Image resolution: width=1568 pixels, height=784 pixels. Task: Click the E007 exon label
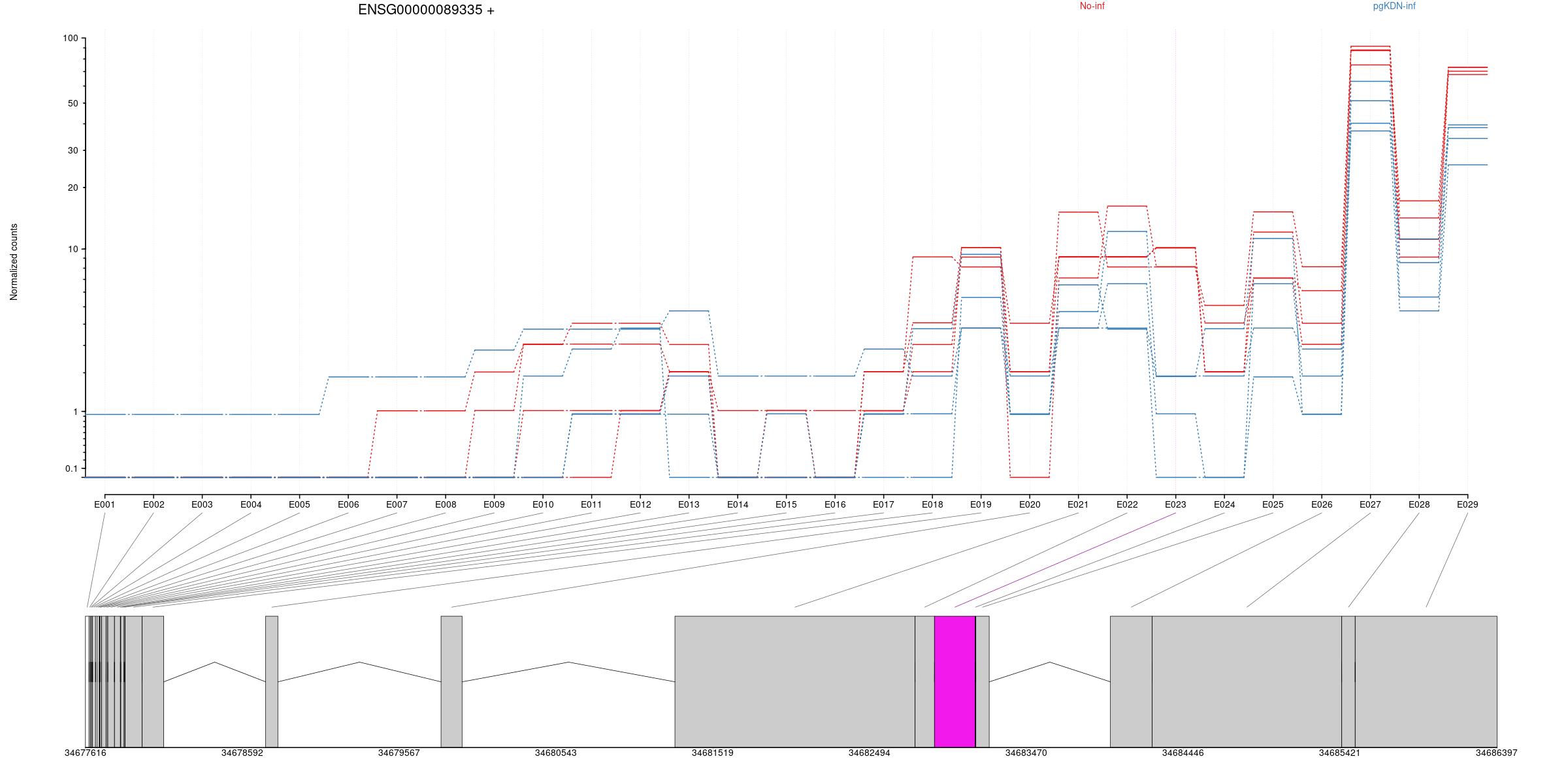(x=397, y=504)
